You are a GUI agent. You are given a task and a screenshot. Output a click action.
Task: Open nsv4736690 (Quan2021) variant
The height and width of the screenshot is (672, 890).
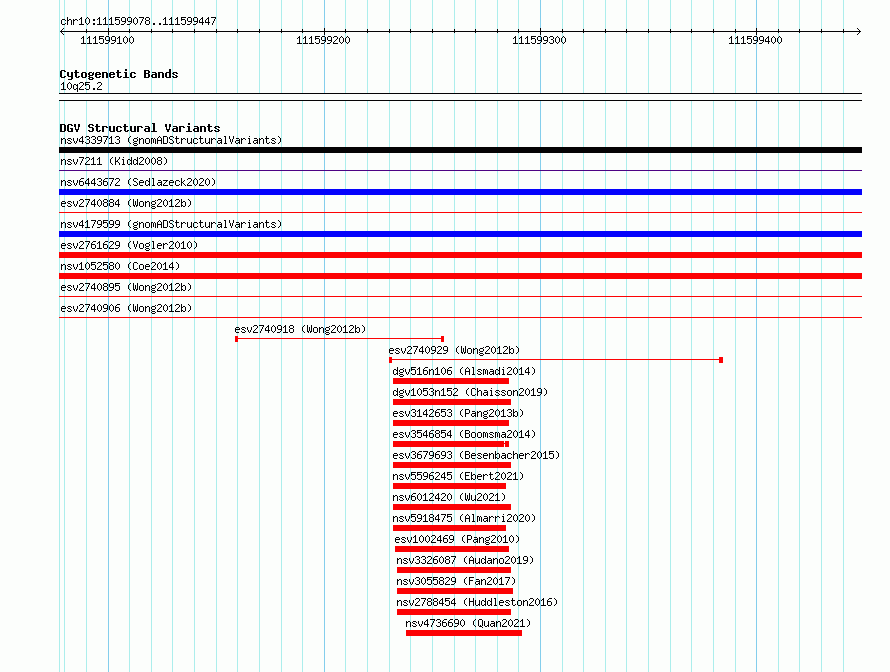[468, 623]
